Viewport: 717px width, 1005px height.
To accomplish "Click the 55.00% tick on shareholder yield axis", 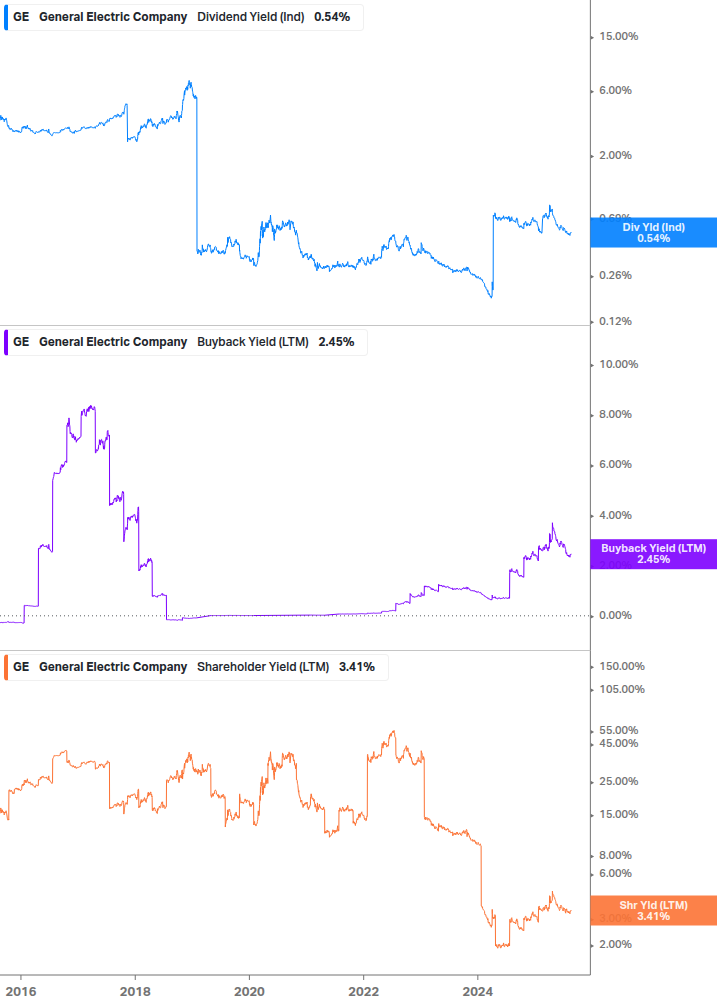I will tap(618, 731).
